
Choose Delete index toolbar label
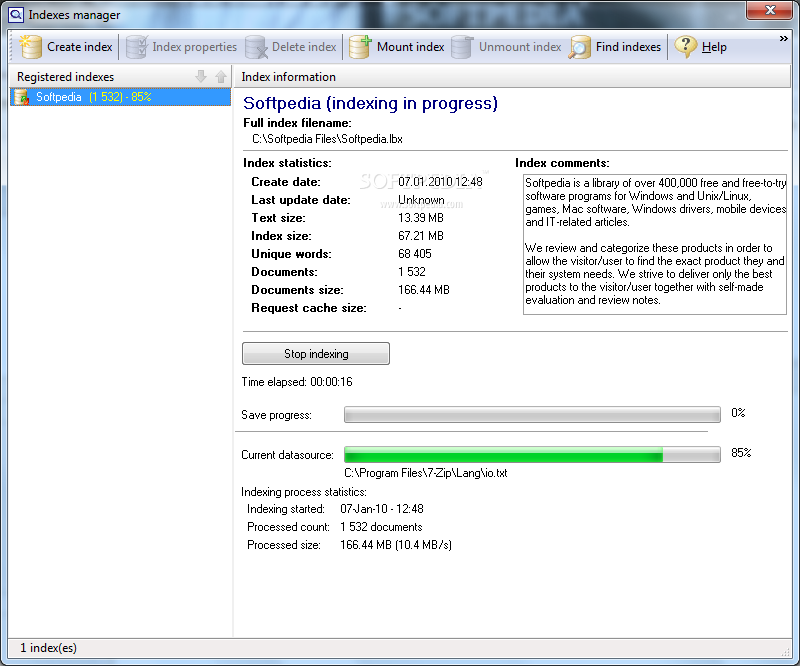pos(304,47)
